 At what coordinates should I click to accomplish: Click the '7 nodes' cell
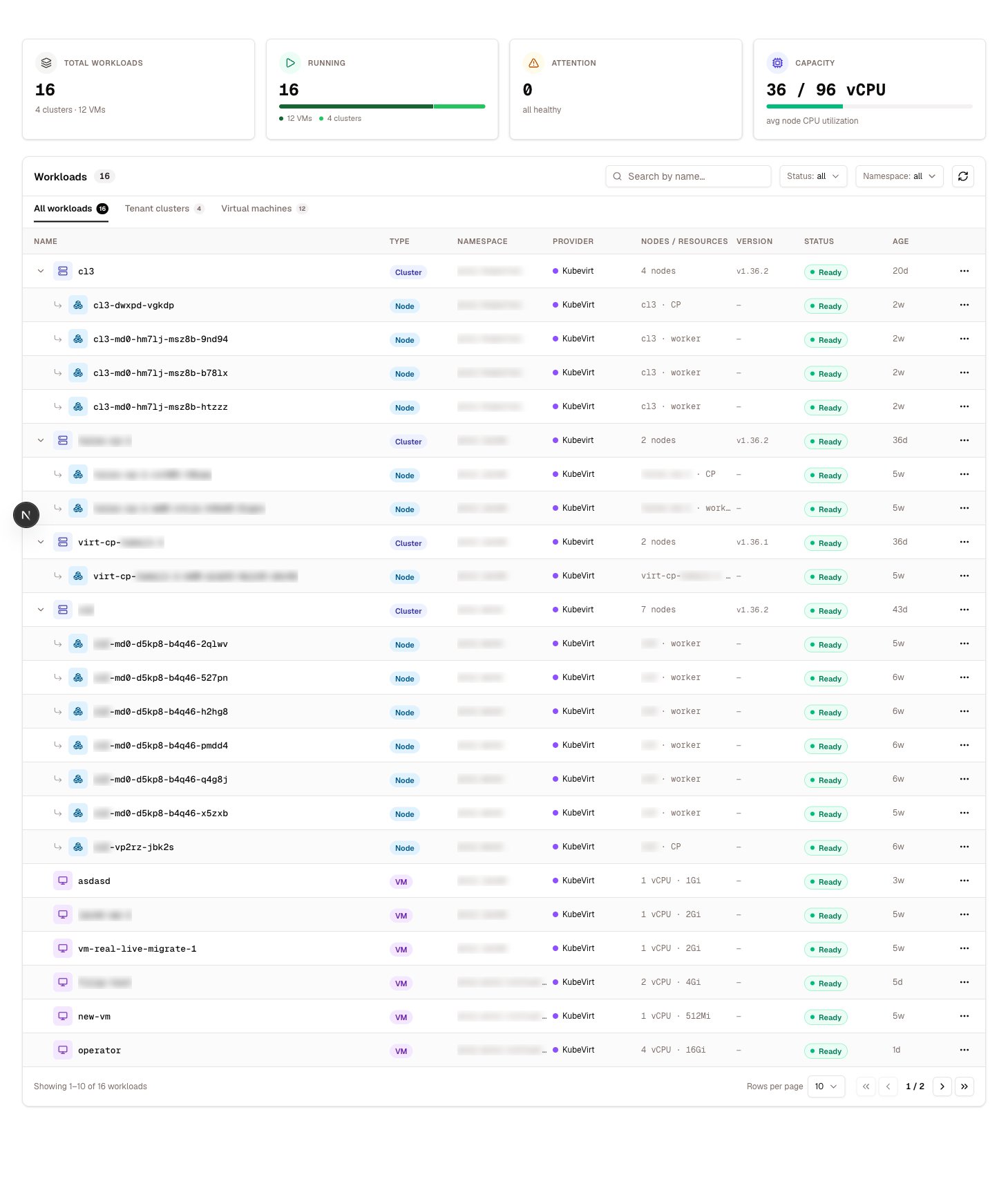[x=658, y=610]
